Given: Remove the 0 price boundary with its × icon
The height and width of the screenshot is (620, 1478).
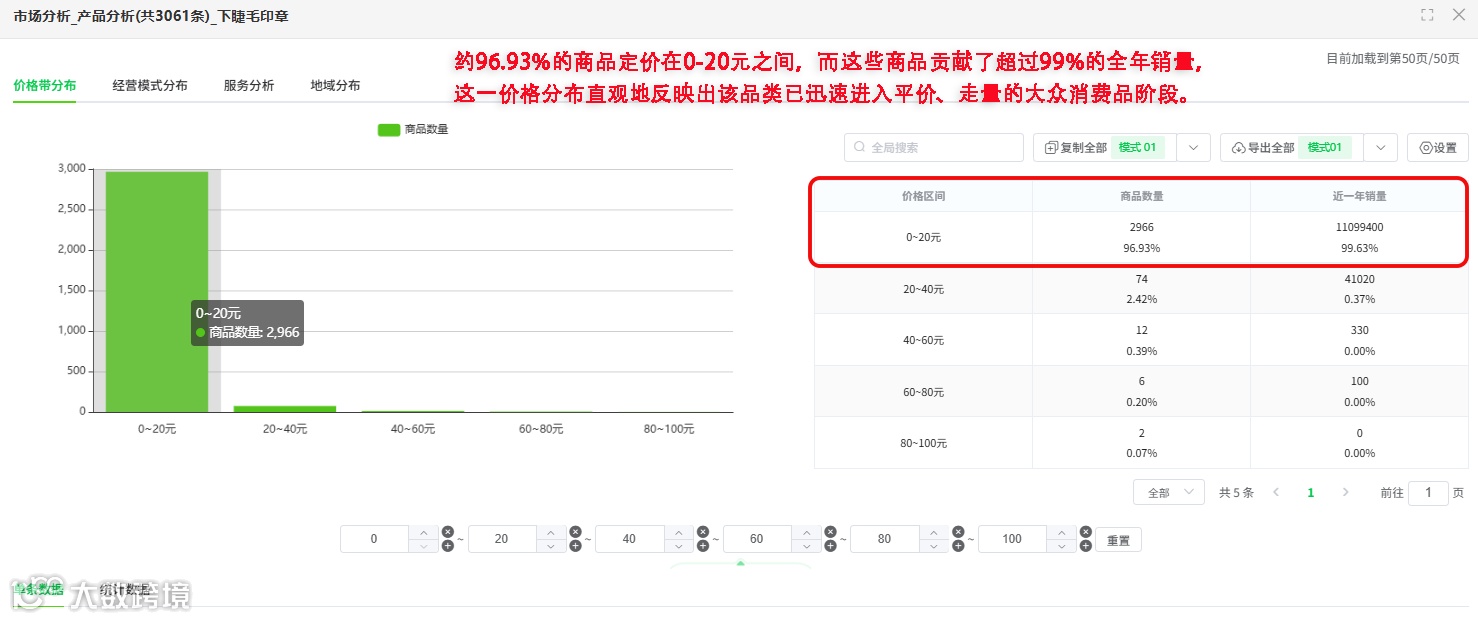Looking at the screenshot, I should (x=448, y=532).
